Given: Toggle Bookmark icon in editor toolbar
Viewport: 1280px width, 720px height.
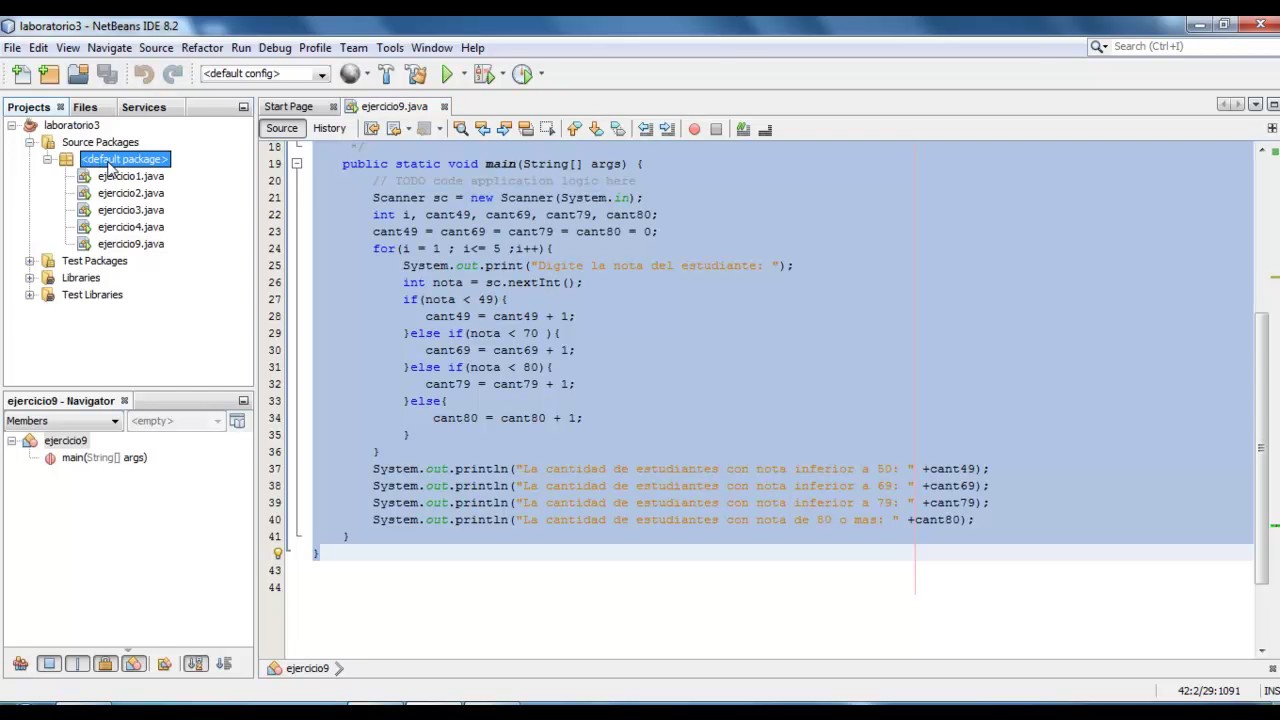Looking at the screenshot, I should click(x=617, y=129).
